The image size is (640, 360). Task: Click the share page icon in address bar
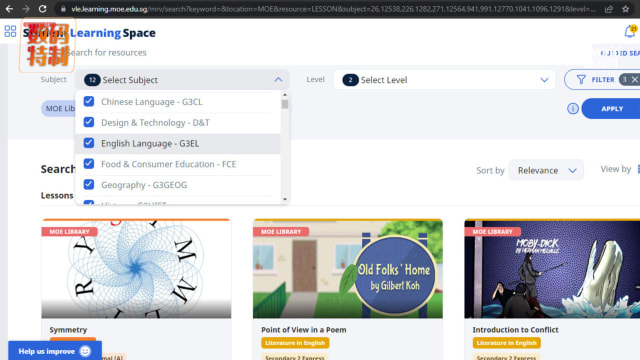(x=609, y=9)
